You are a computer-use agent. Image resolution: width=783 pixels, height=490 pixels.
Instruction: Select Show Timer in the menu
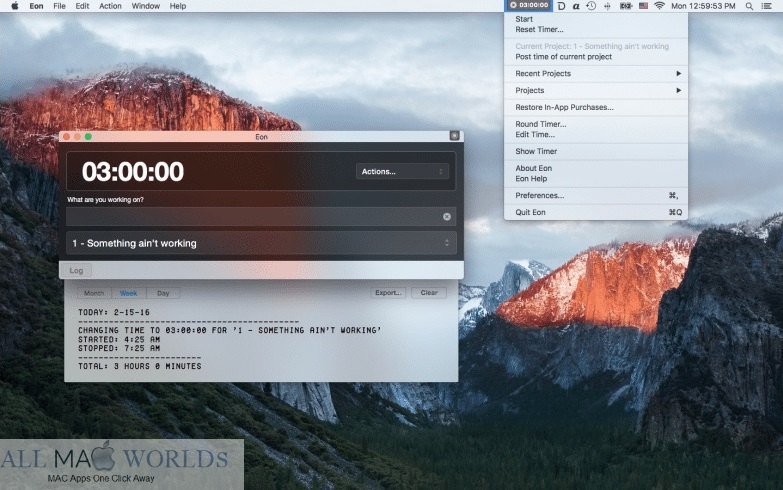[536, 151]
